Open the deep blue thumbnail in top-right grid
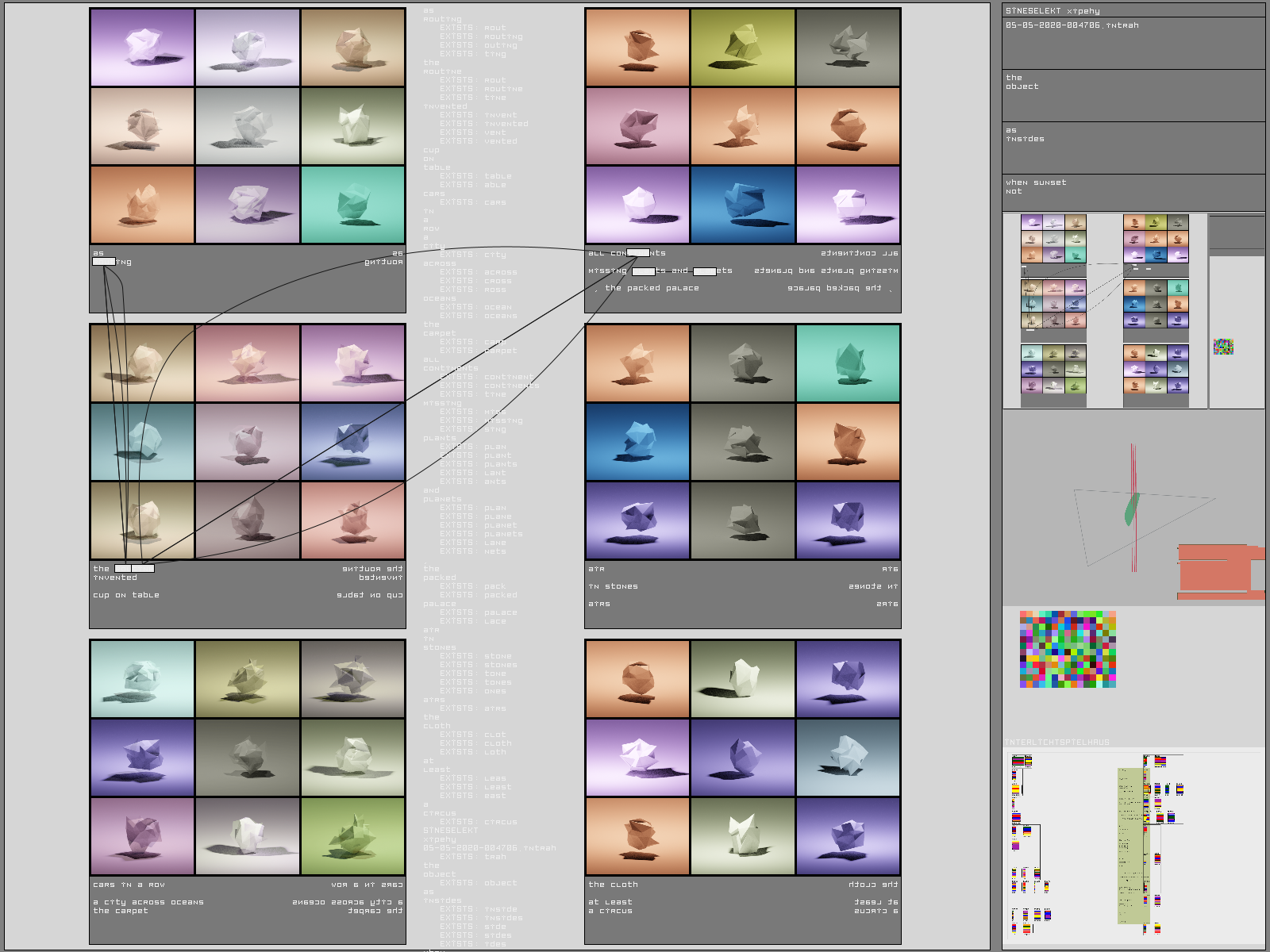Image resolution: width=1270 pixels, height=952 pixels. (x=742, y=205)
